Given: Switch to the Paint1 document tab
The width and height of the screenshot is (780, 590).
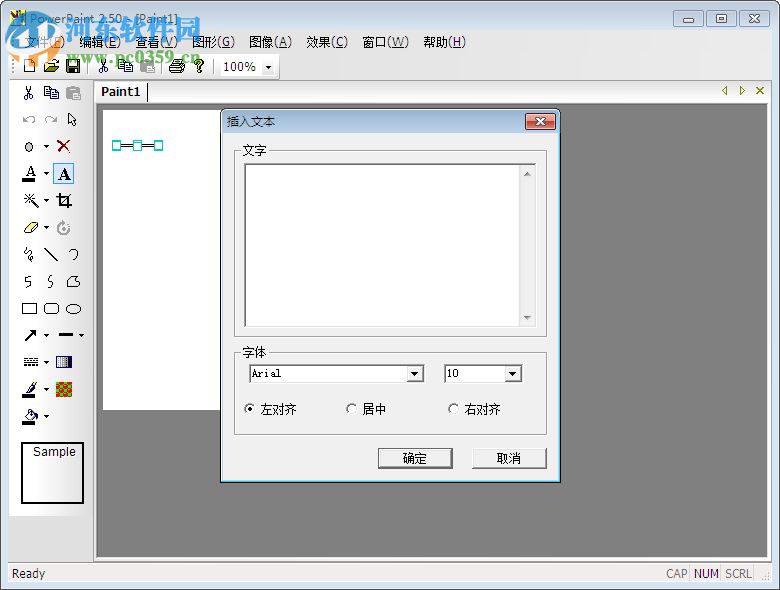Looking at the screenshot, I should point(121,92).
